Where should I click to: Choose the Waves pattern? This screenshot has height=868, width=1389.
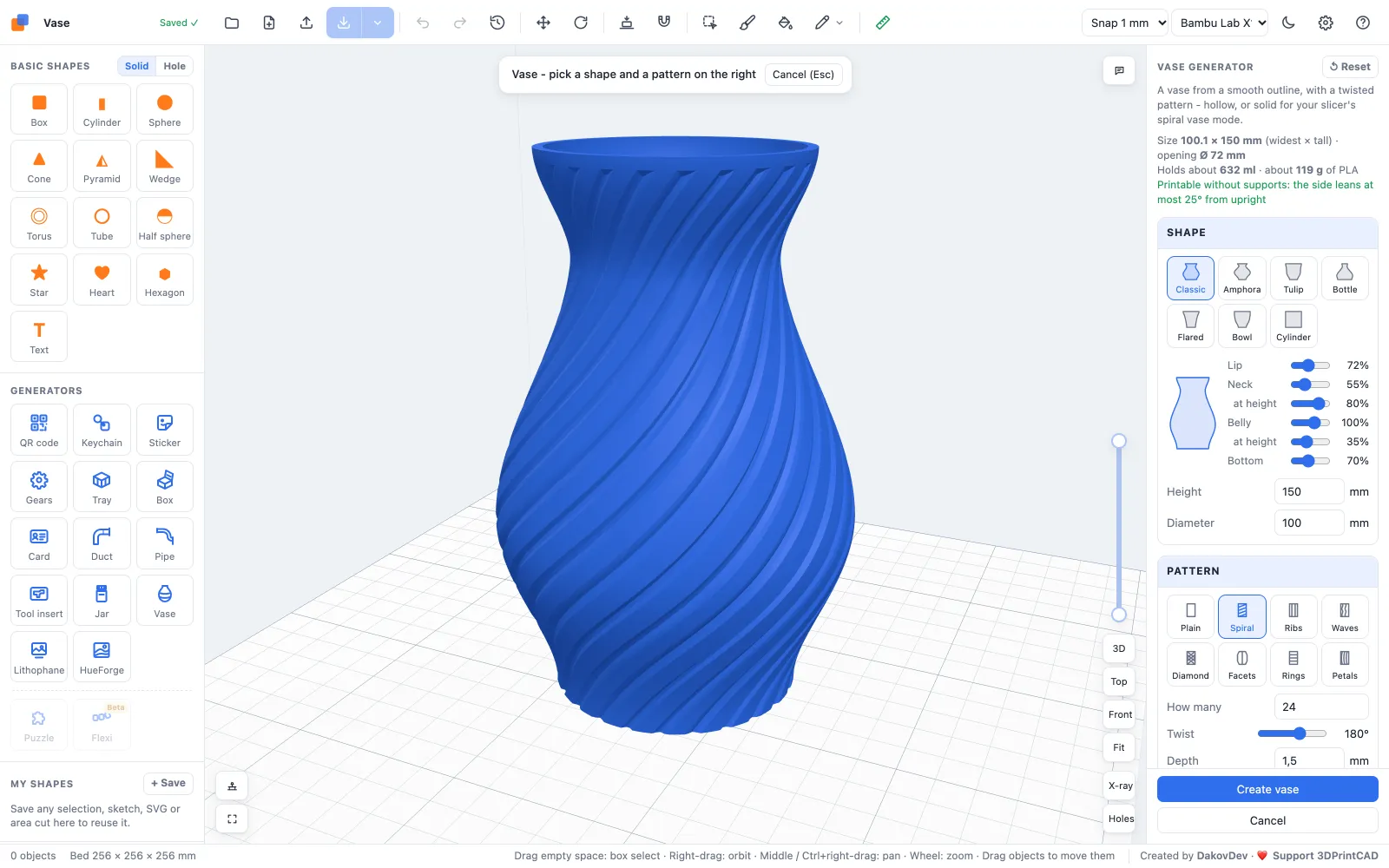(x=1344, y=616)
